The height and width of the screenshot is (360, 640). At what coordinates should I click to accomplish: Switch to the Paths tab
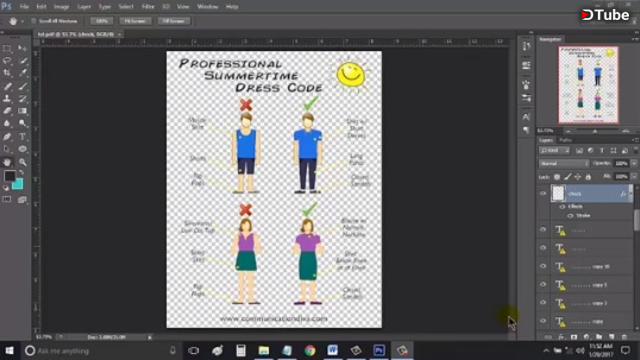565,140
